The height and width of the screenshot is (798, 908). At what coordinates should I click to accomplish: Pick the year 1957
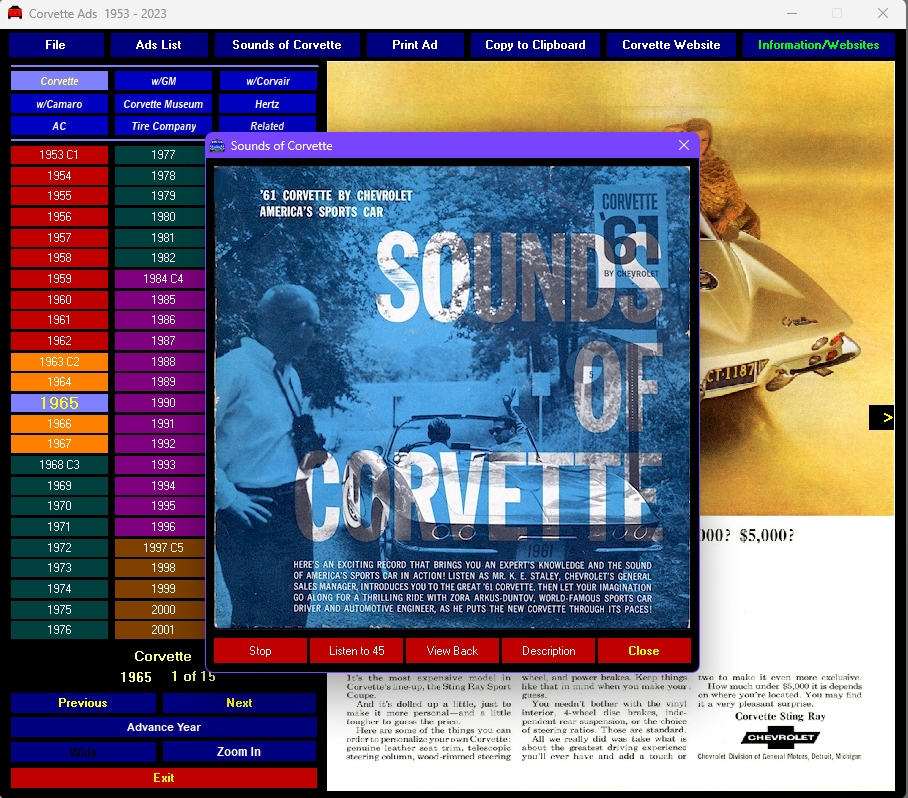pos(59,237)
